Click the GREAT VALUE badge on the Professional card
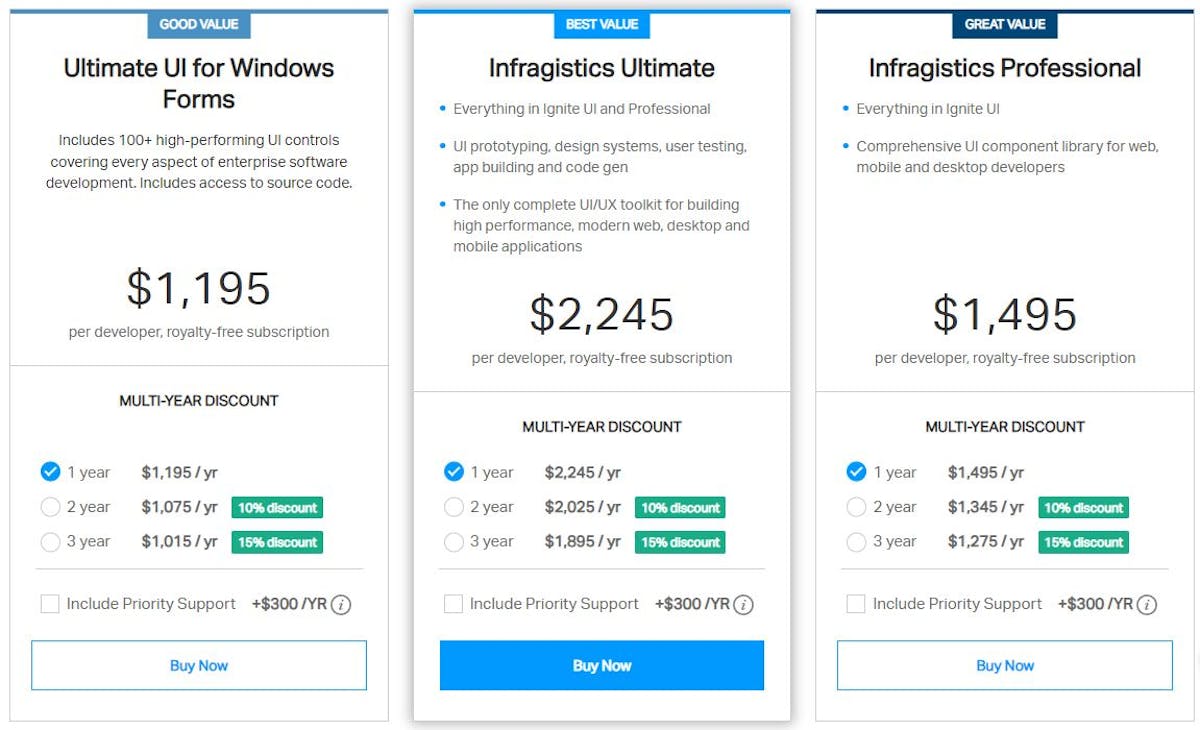 coord(1005,25)
